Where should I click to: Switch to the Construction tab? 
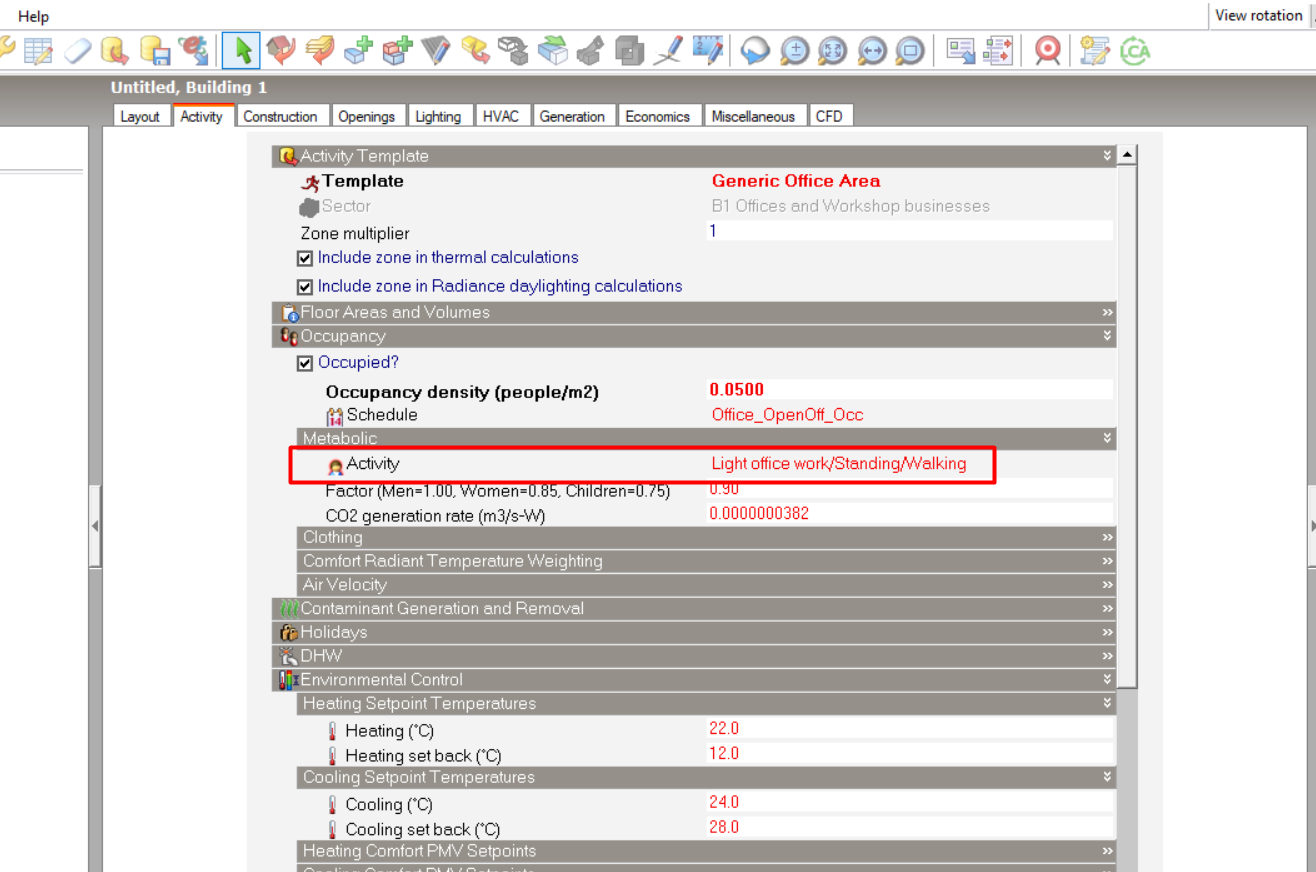pos(280,116)
